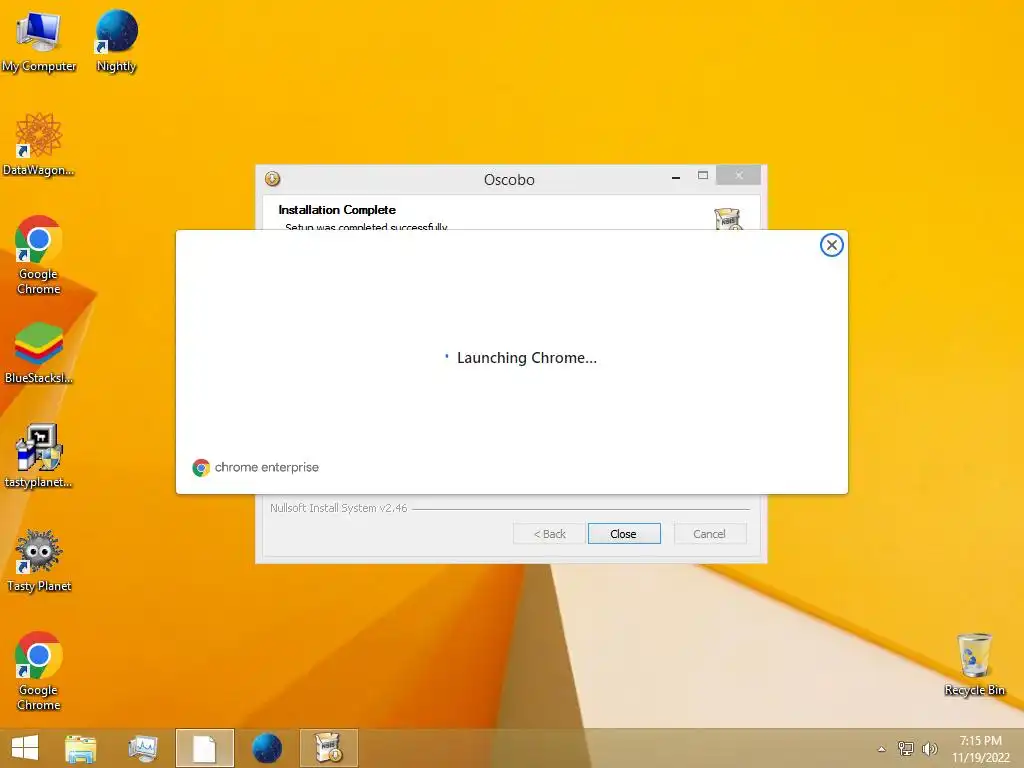1024x768 pixels.
Task: Click the chrome enterprise logo
Action: pos(255,467)
